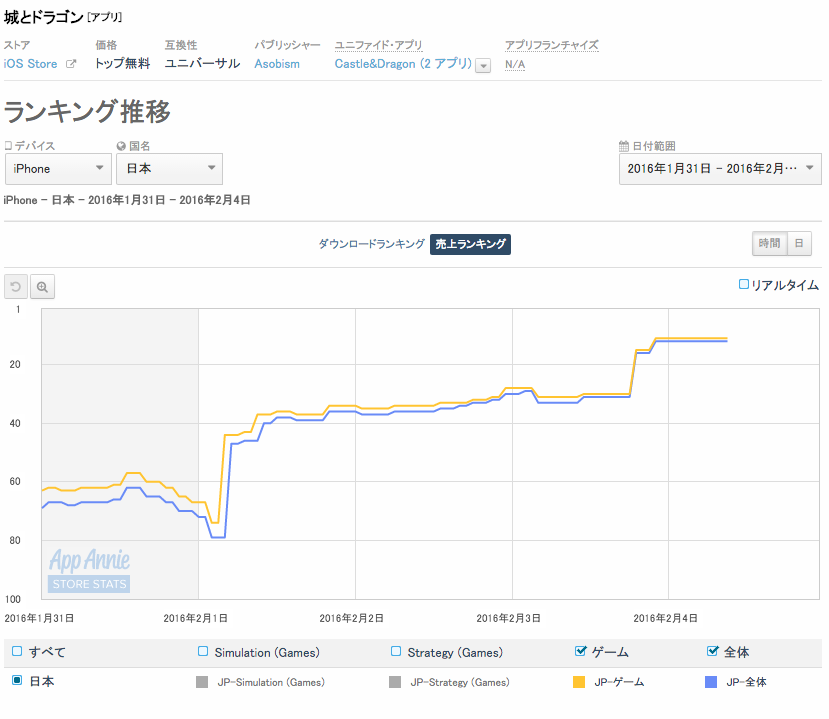Click the 2016年2月1日 x-axis label
Screen dimensions: 829x719
click(x=196, y=618)
